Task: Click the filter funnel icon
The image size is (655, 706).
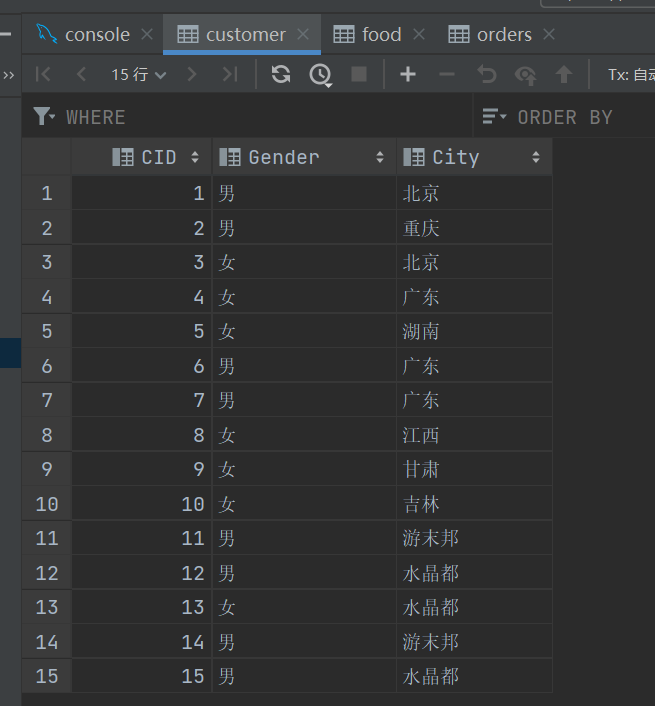Action: (44, 117)
